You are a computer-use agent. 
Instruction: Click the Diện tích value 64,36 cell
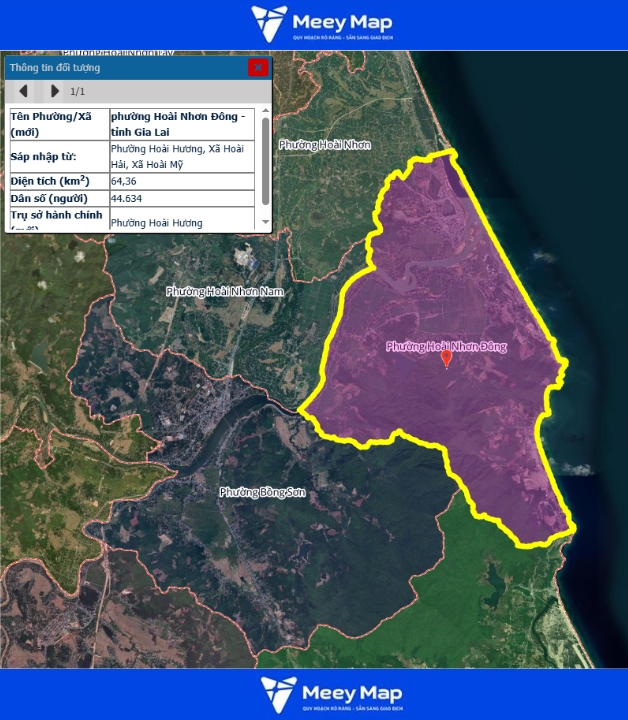coord(182,181)
